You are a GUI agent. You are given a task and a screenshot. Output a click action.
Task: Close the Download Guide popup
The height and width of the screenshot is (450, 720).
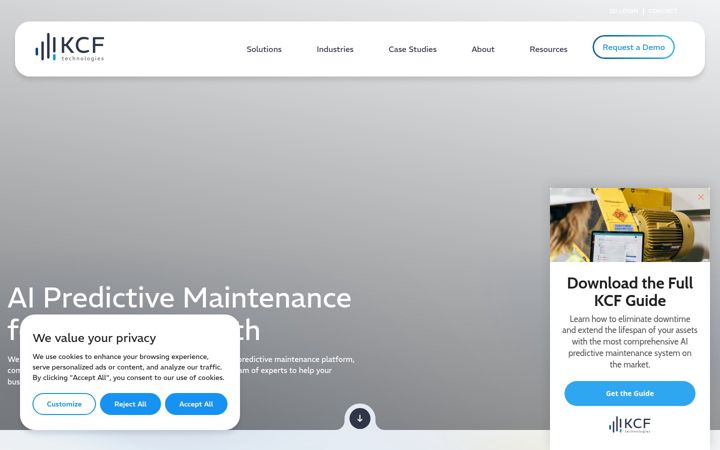(701, 197)
